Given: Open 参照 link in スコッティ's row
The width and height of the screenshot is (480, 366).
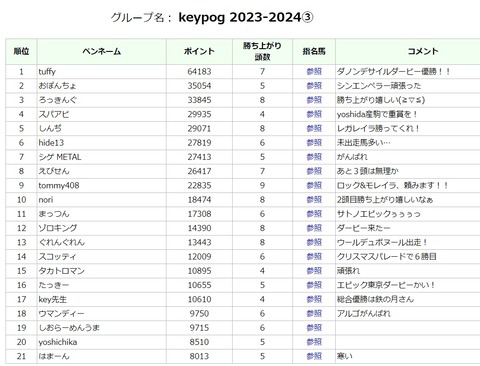Looking at the screenshot, I should click(314, 257).
